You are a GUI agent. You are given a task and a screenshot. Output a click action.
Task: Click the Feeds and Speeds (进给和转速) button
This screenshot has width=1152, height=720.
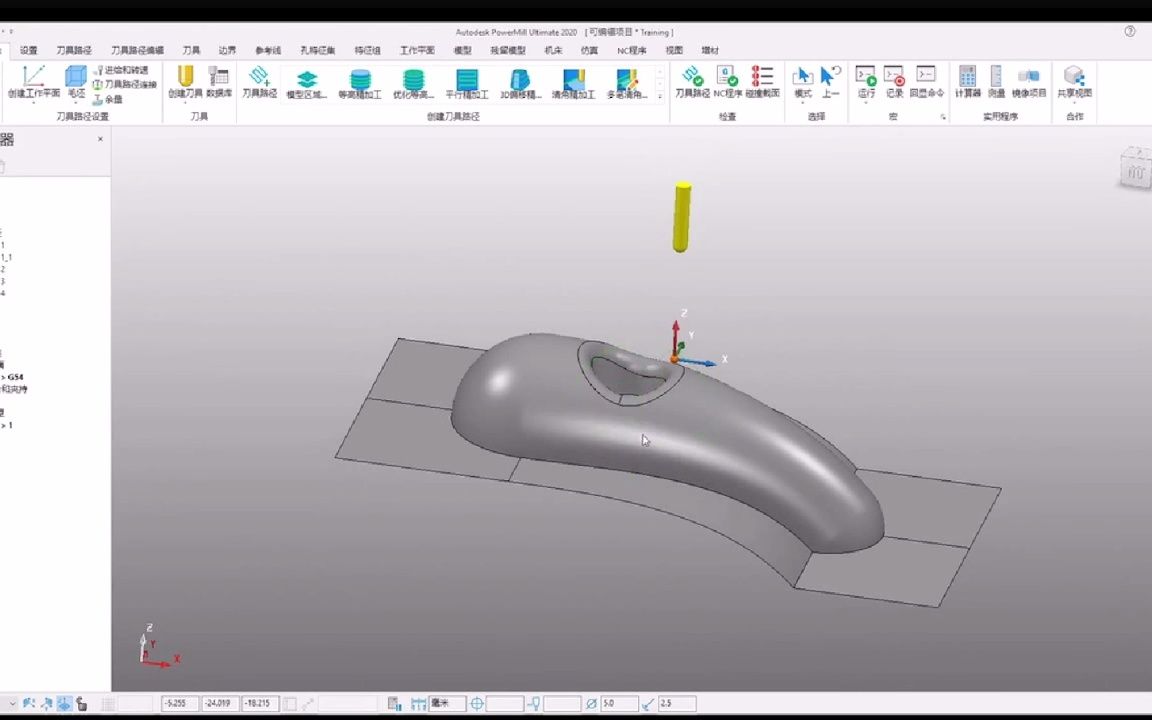[121, 70]
